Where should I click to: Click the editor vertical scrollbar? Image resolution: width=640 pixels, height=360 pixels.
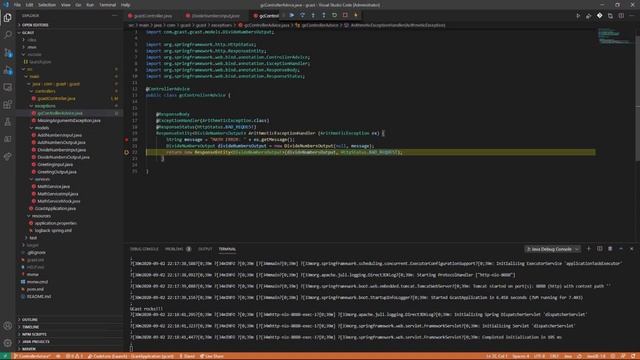point(637,98)
